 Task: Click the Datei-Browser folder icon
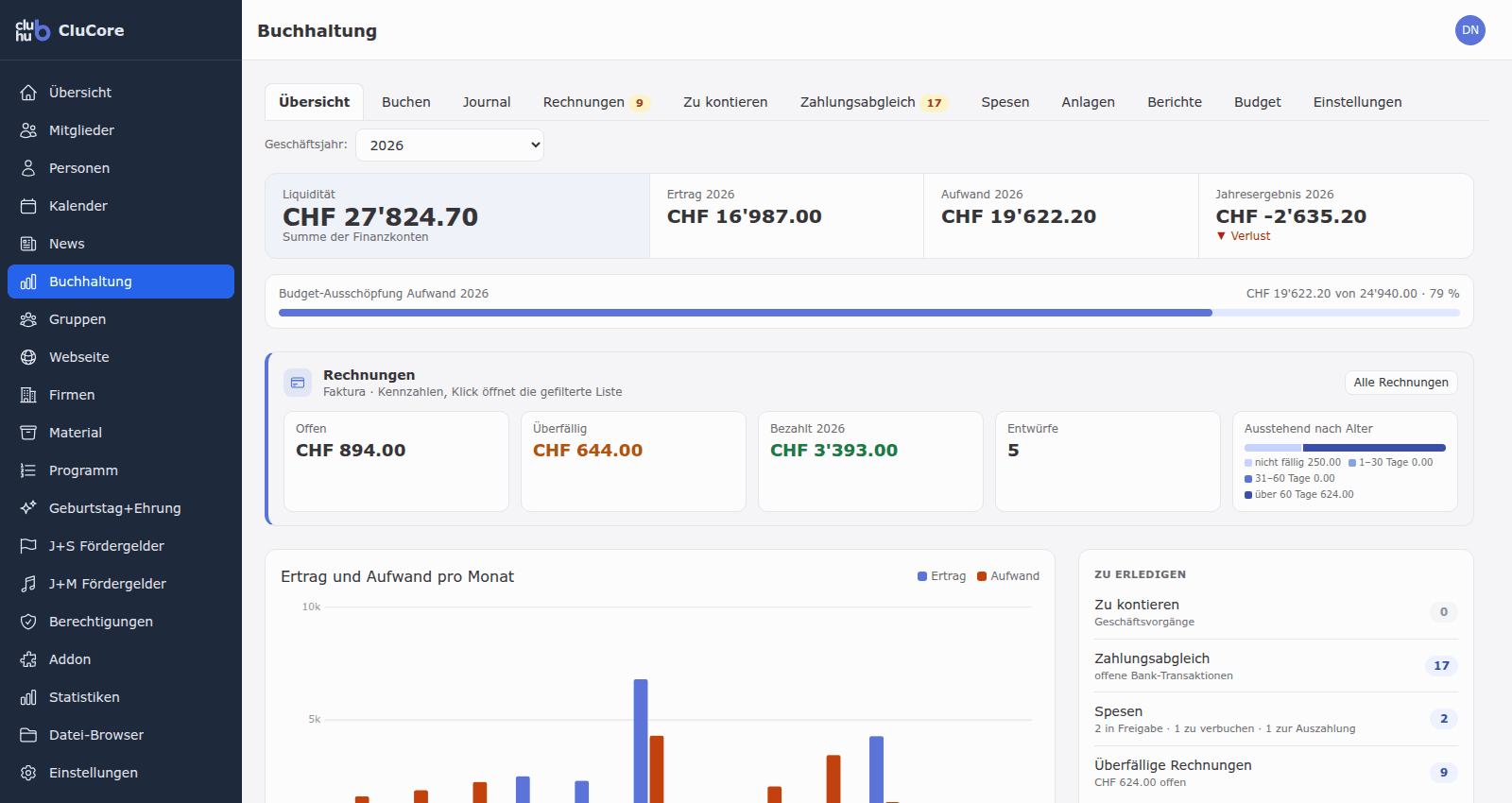(28, 735)
